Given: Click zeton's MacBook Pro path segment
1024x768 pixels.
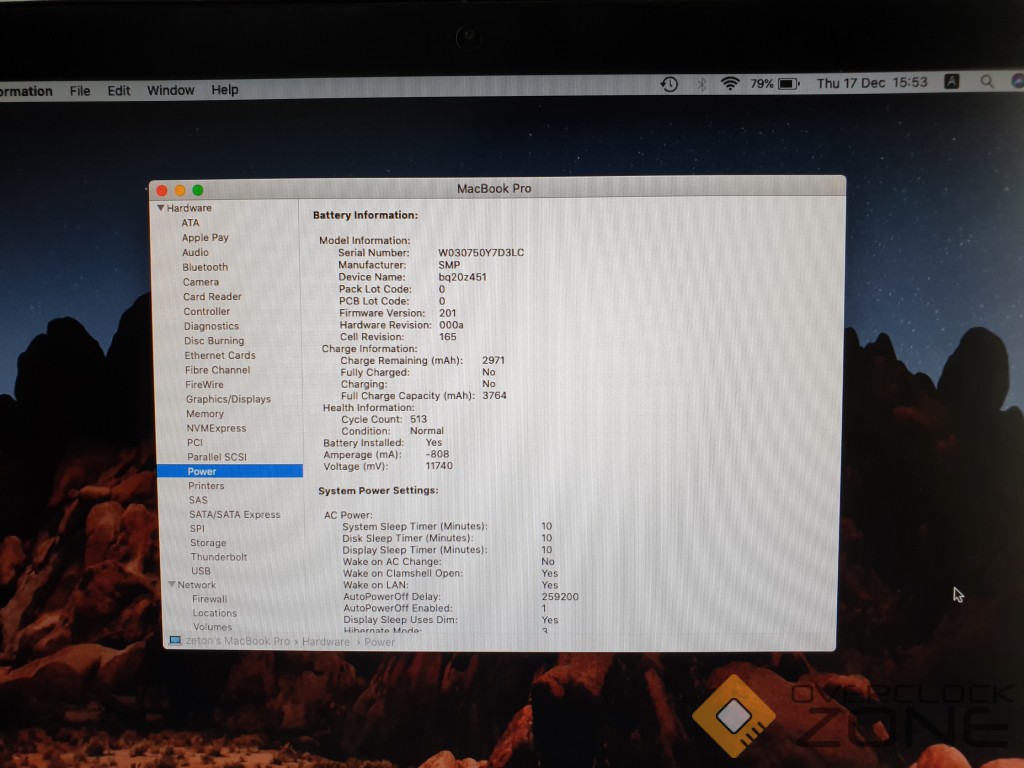Looking at the screenshot, I should (x=238, y=641).
